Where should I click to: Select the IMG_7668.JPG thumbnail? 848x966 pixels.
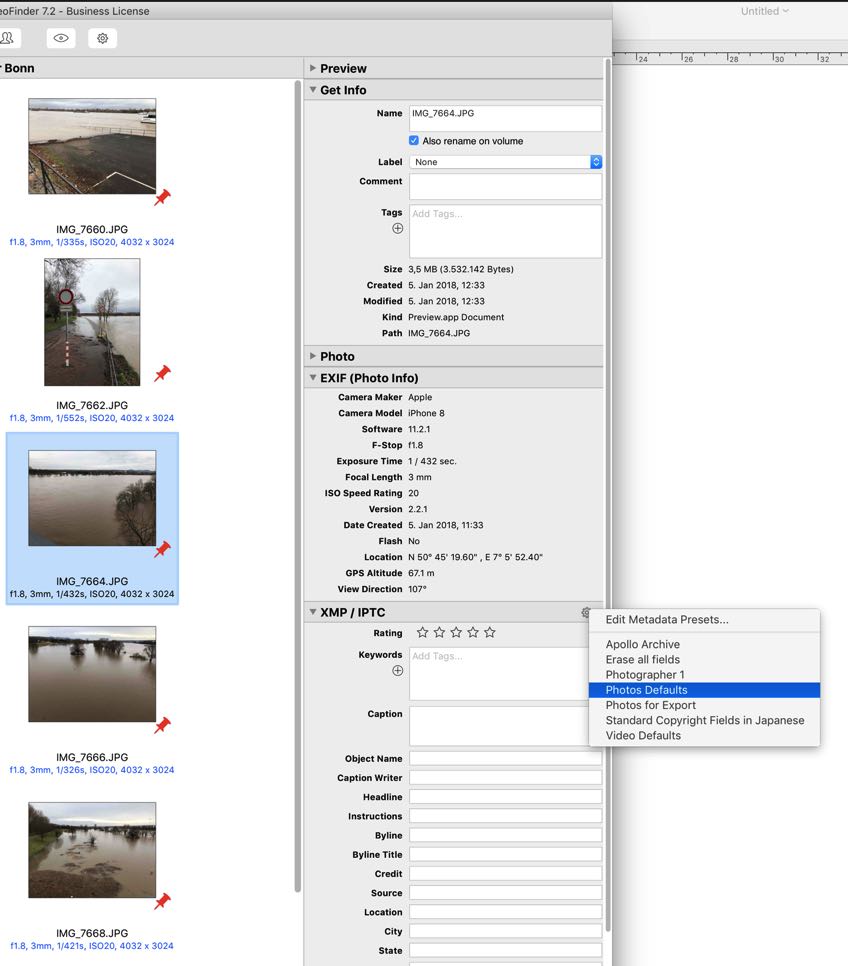92,850
